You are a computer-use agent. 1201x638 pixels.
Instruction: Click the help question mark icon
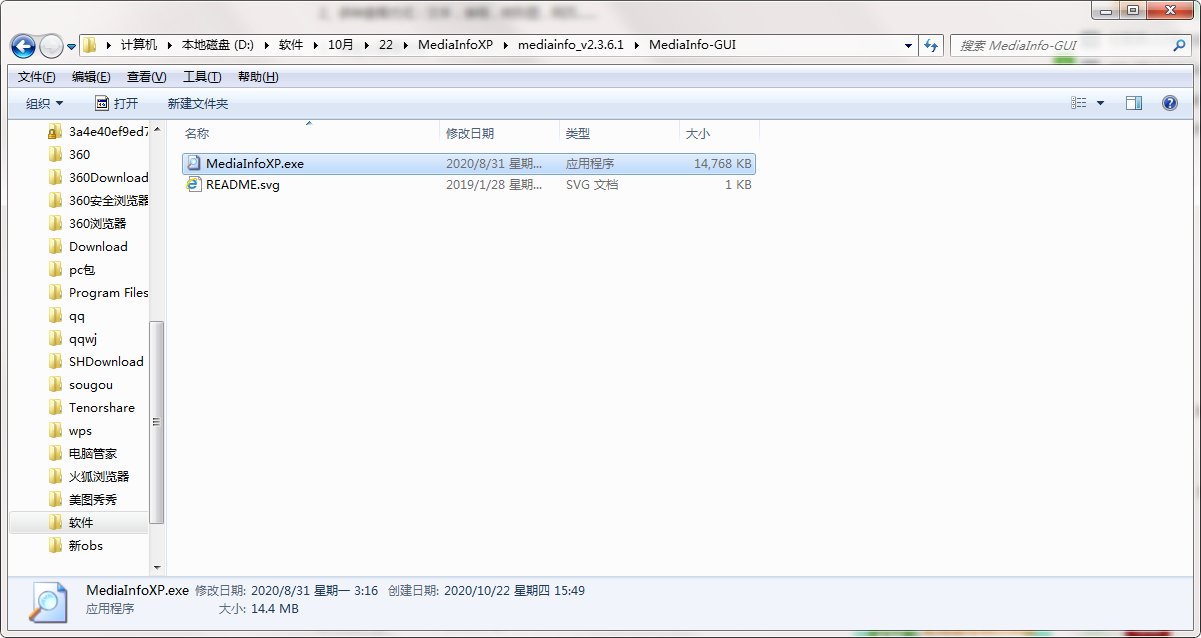click(1169, 103)
